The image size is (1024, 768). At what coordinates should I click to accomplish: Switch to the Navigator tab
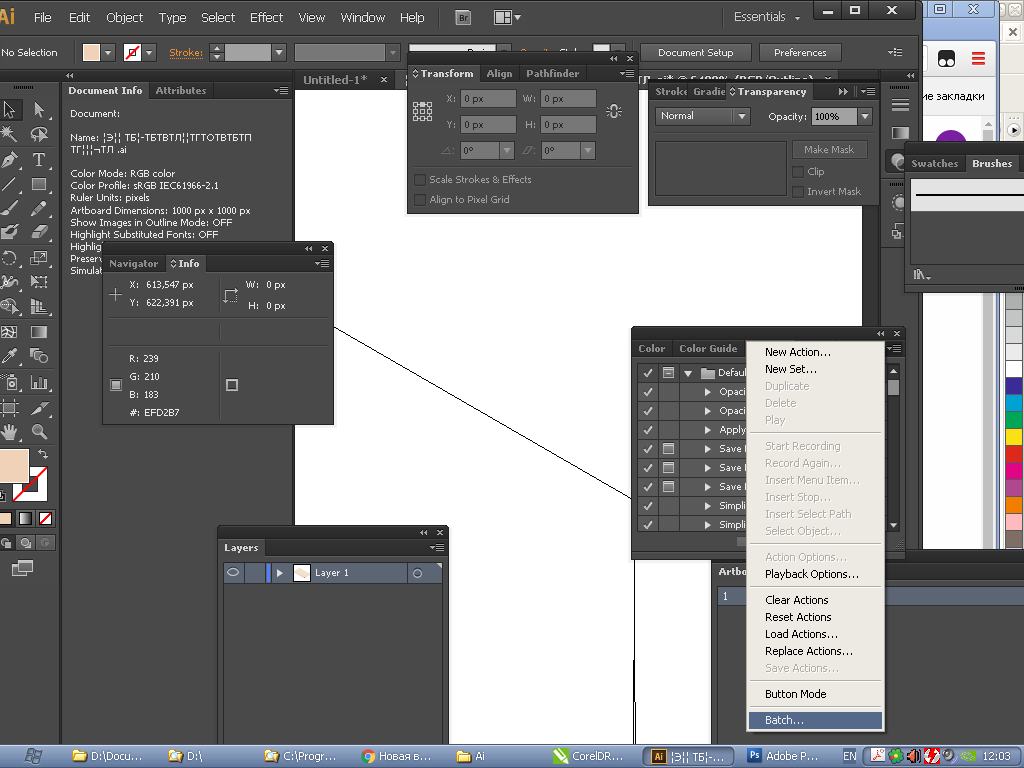pos(134,264)
